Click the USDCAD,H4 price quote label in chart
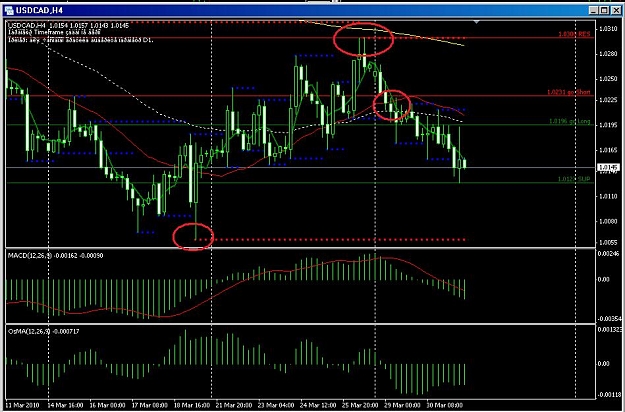Viewport: 625px width, 412px height. click(x=69, y=26)
